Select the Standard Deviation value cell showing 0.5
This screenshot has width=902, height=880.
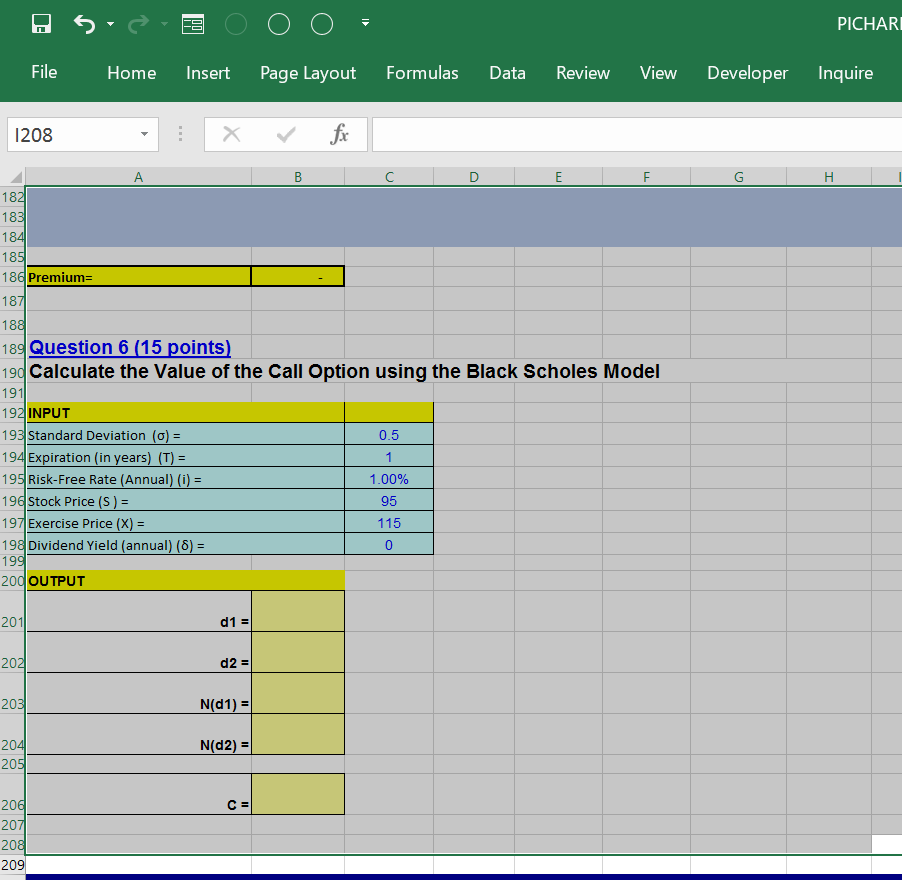[x=388, y=435]
